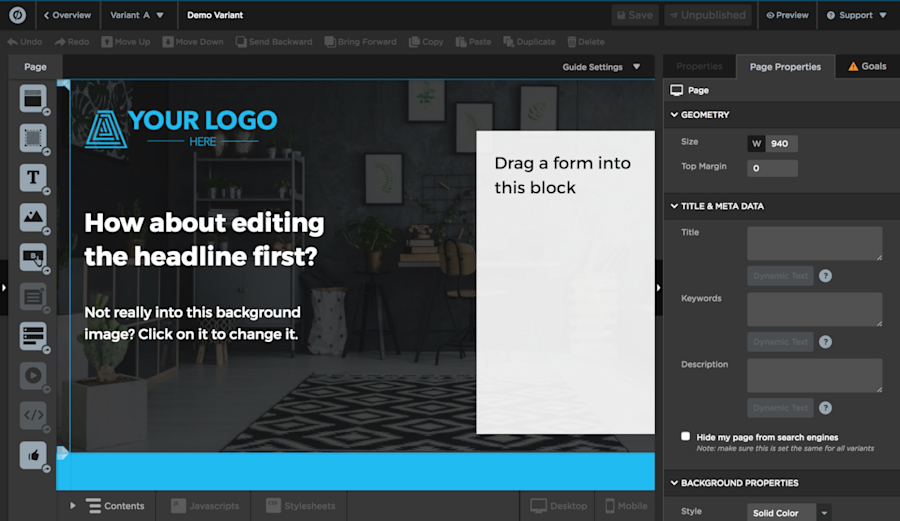Switch to the Page Properties tab
This screenshot has width=900, height=521.
click(785, 67)
